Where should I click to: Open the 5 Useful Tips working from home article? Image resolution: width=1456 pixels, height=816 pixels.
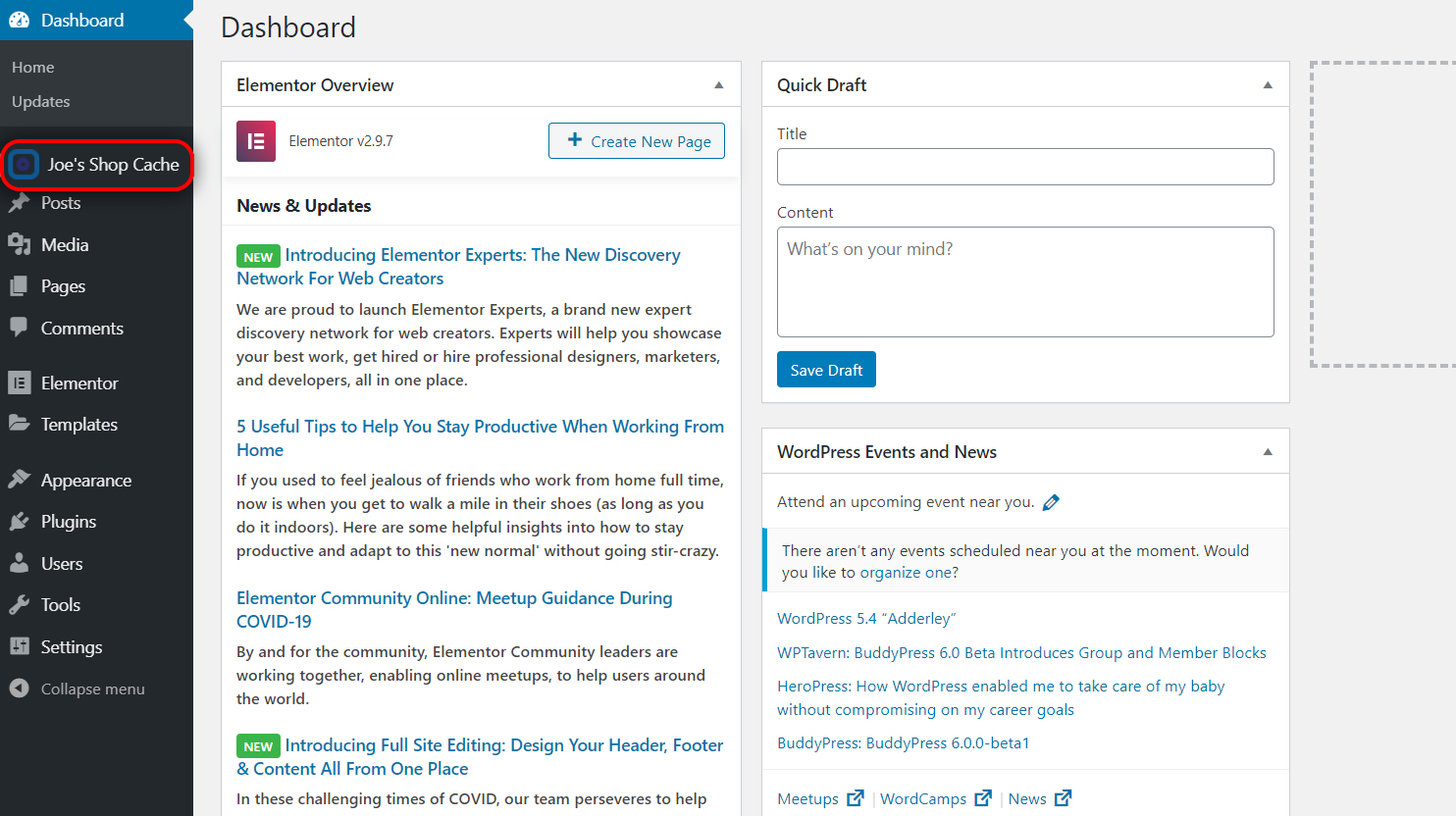pos(480,437)
